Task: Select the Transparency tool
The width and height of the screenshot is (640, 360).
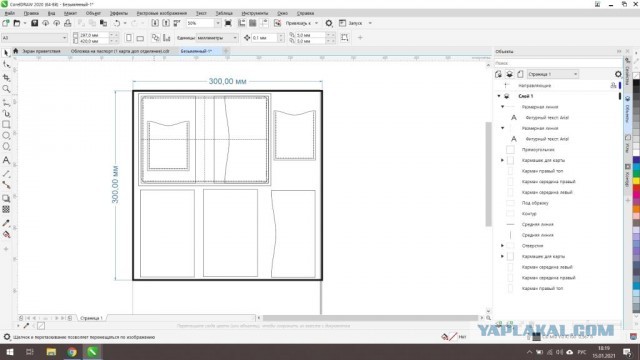Action: [6, 209]
